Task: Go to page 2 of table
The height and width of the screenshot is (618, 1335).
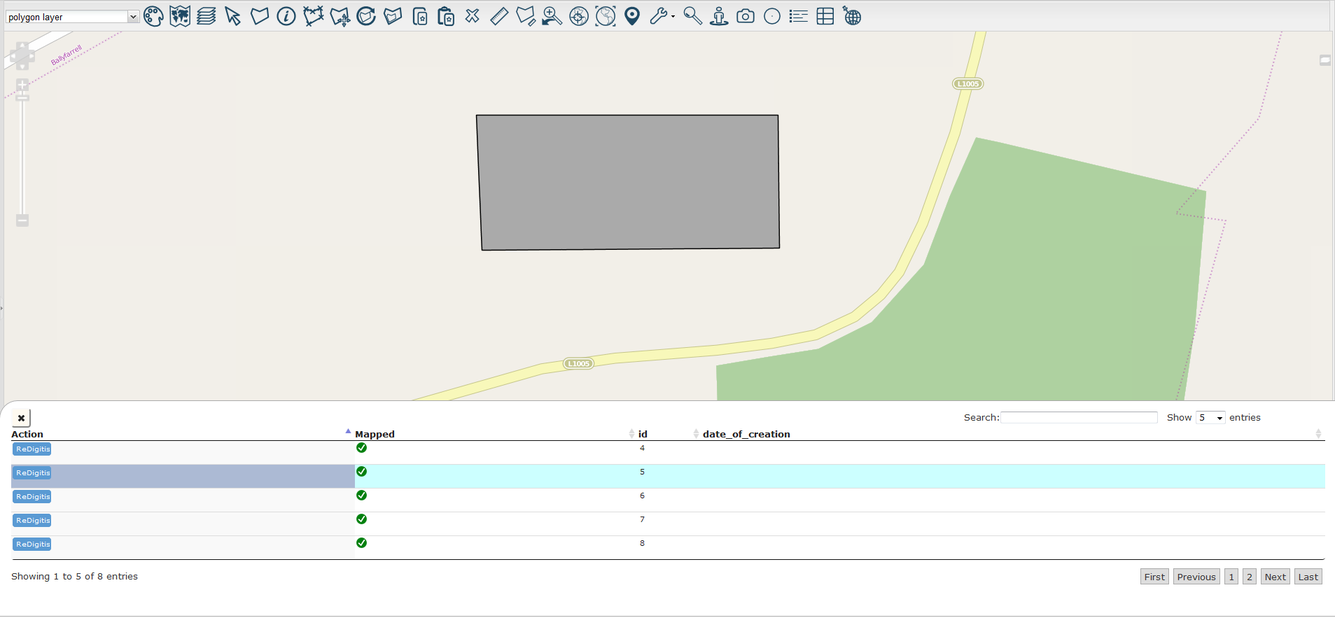Action: coord(1249,577)
